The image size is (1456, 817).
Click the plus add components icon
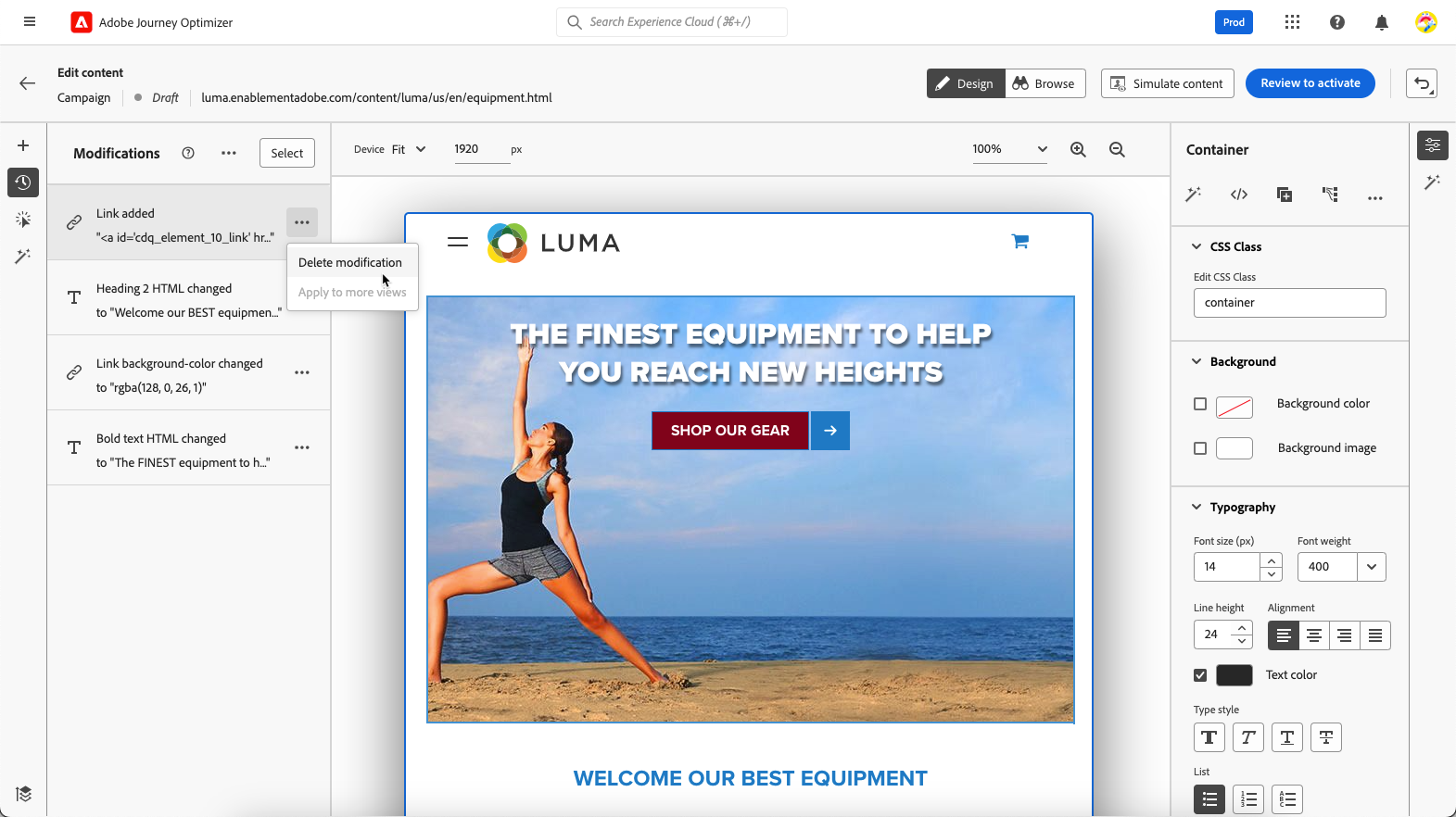coord(23,145)
